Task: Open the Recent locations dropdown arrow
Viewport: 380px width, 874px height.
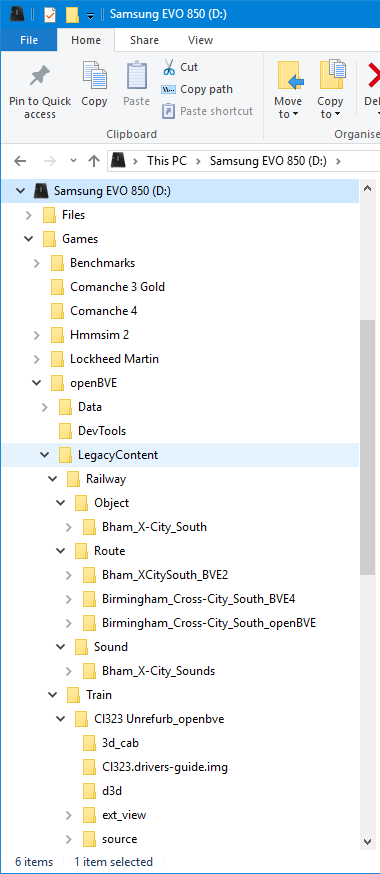Action: [73, 161]
